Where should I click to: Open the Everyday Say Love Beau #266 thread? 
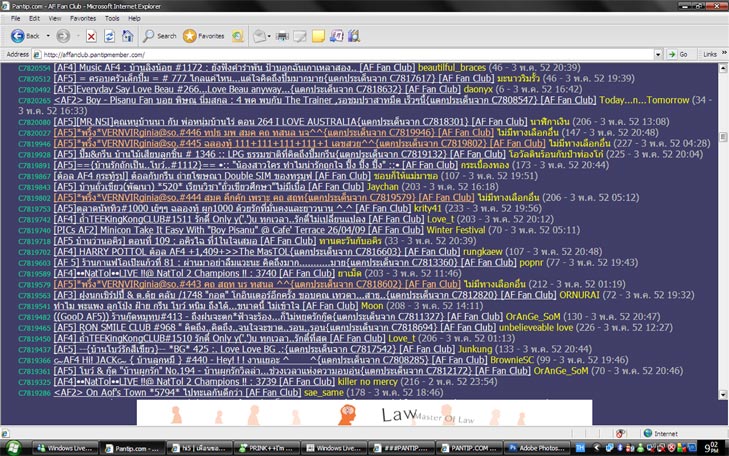click(257, 89)
